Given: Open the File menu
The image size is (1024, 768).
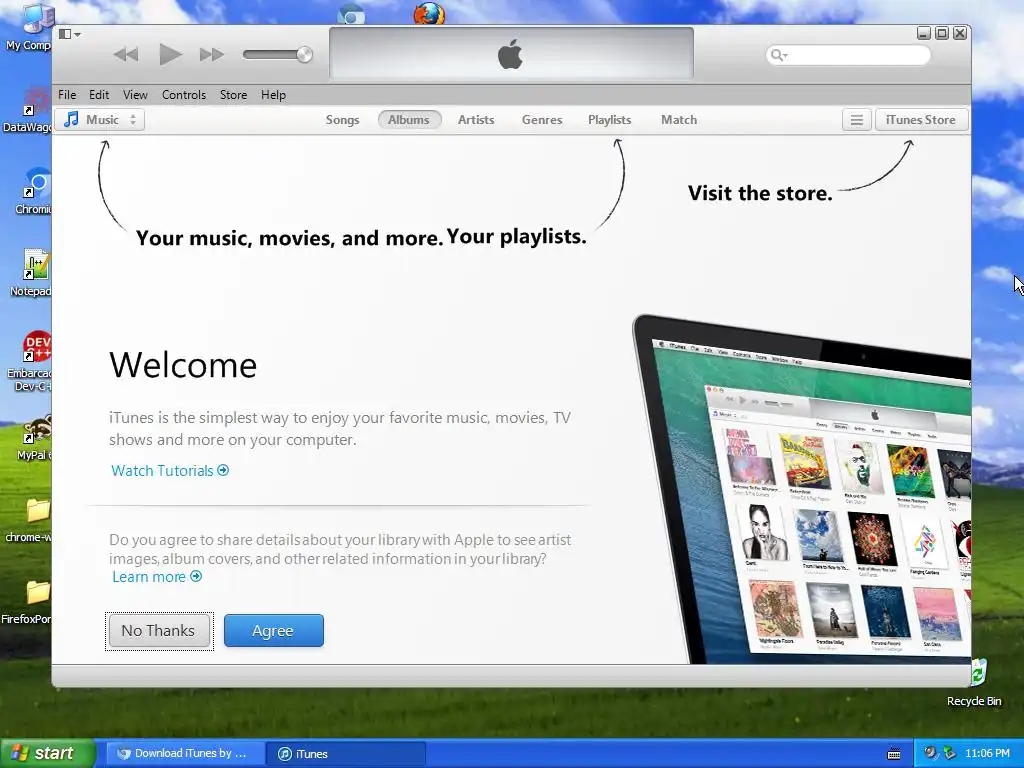Looking at the screenshot, I should (x=67, y=95).
